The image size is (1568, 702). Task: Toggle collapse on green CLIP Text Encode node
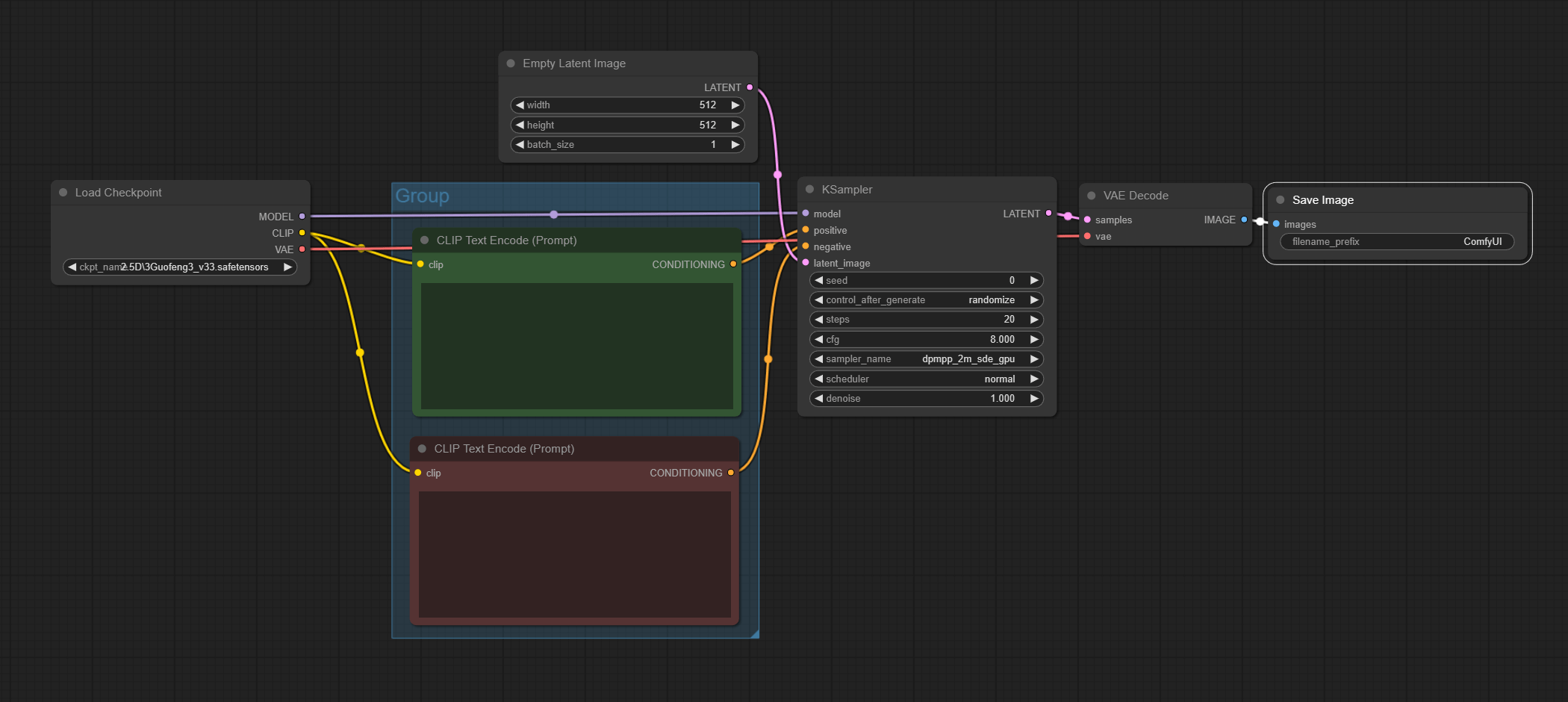(x=424, y=240)
